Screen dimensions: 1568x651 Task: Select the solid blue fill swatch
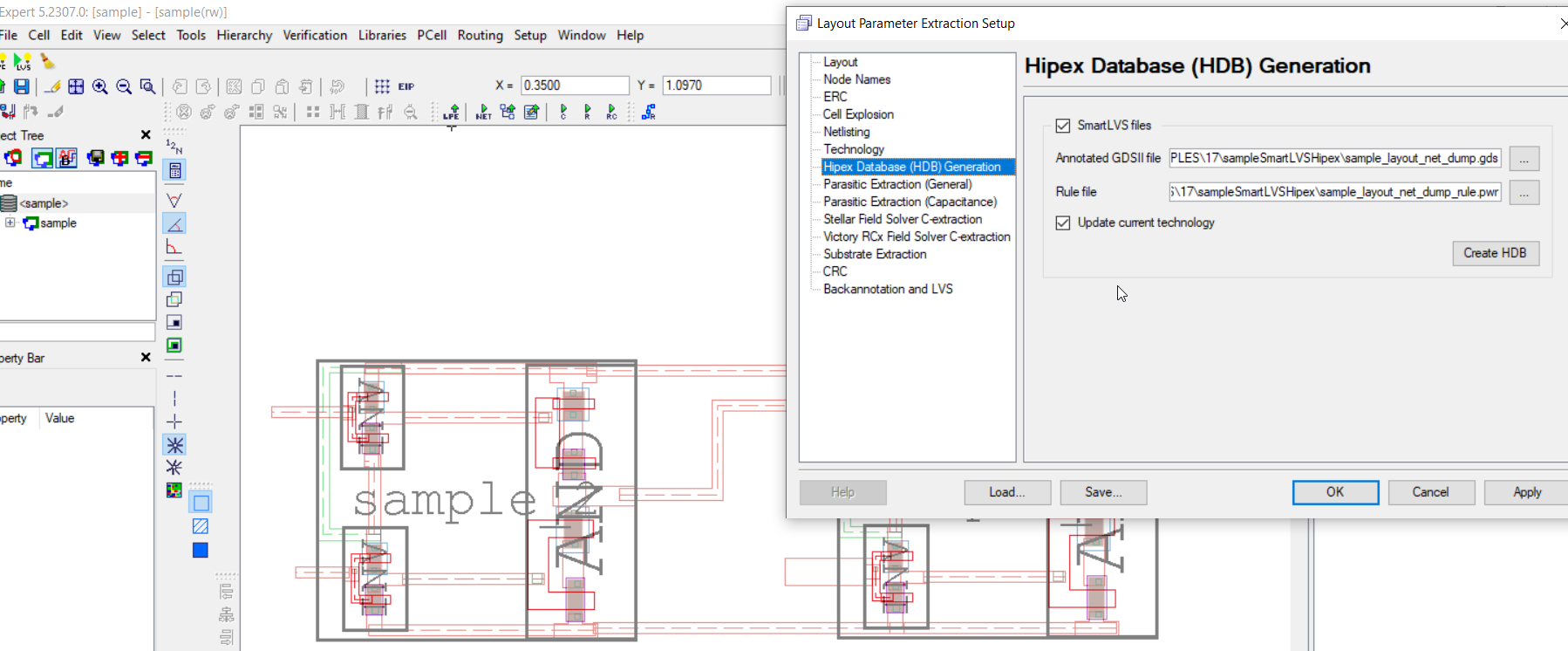click(x=201, y=551)
